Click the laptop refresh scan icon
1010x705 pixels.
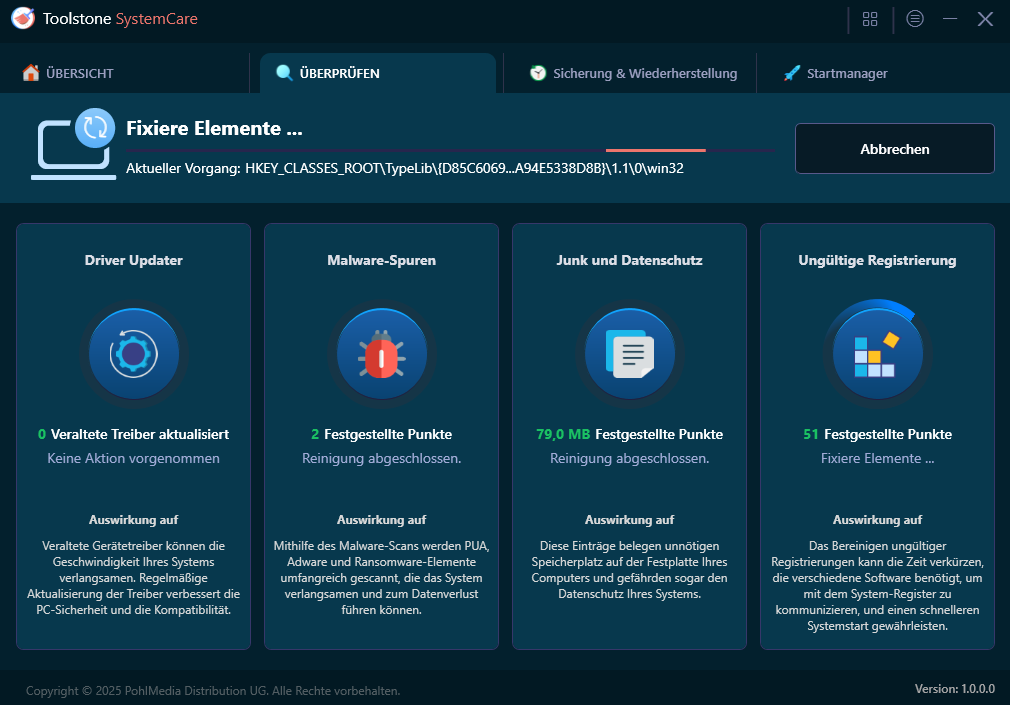coord(72,145)
